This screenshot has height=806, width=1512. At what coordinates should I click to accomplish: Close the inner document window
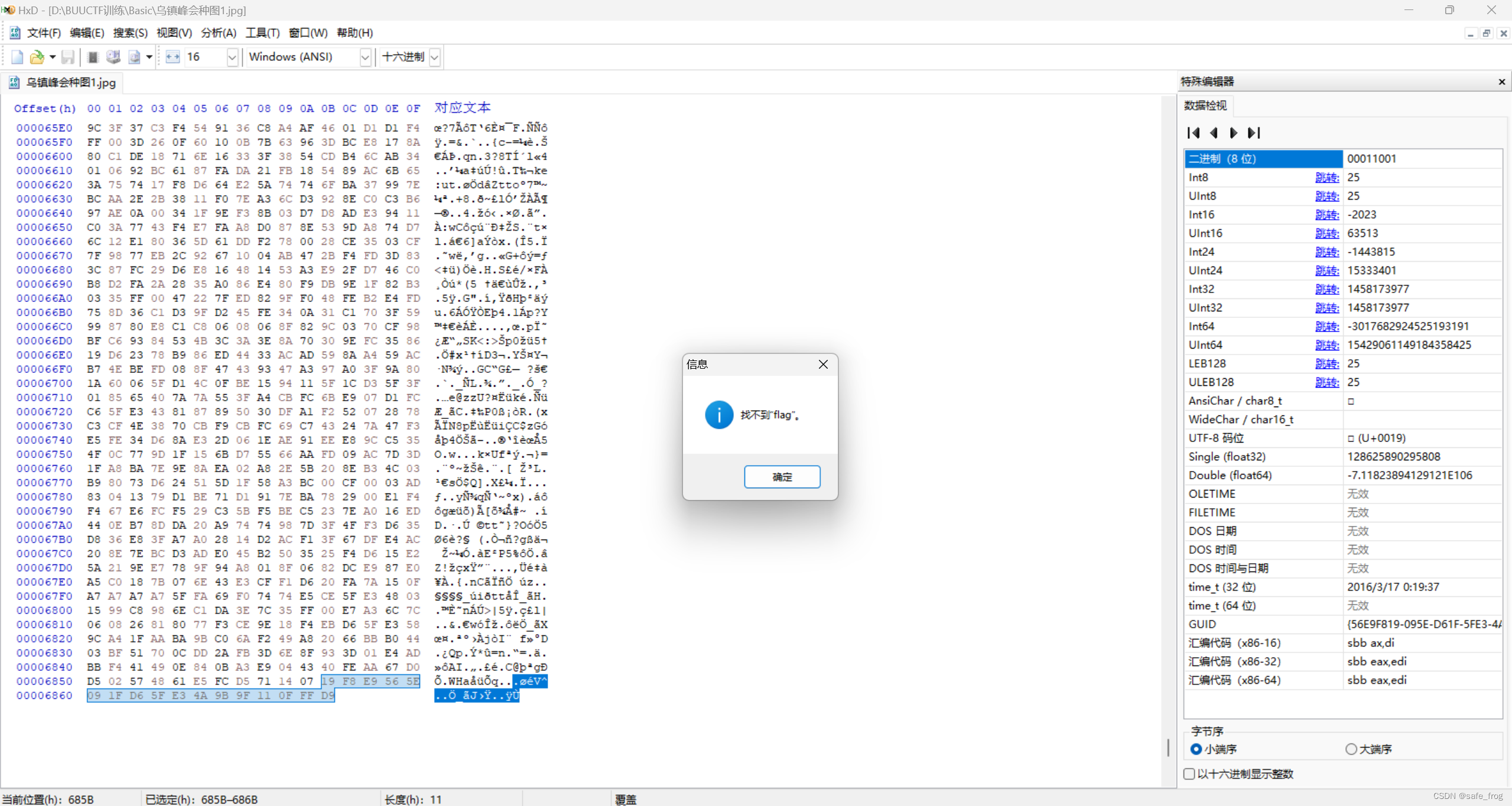pyautogui.click(x=1503, y=33)
